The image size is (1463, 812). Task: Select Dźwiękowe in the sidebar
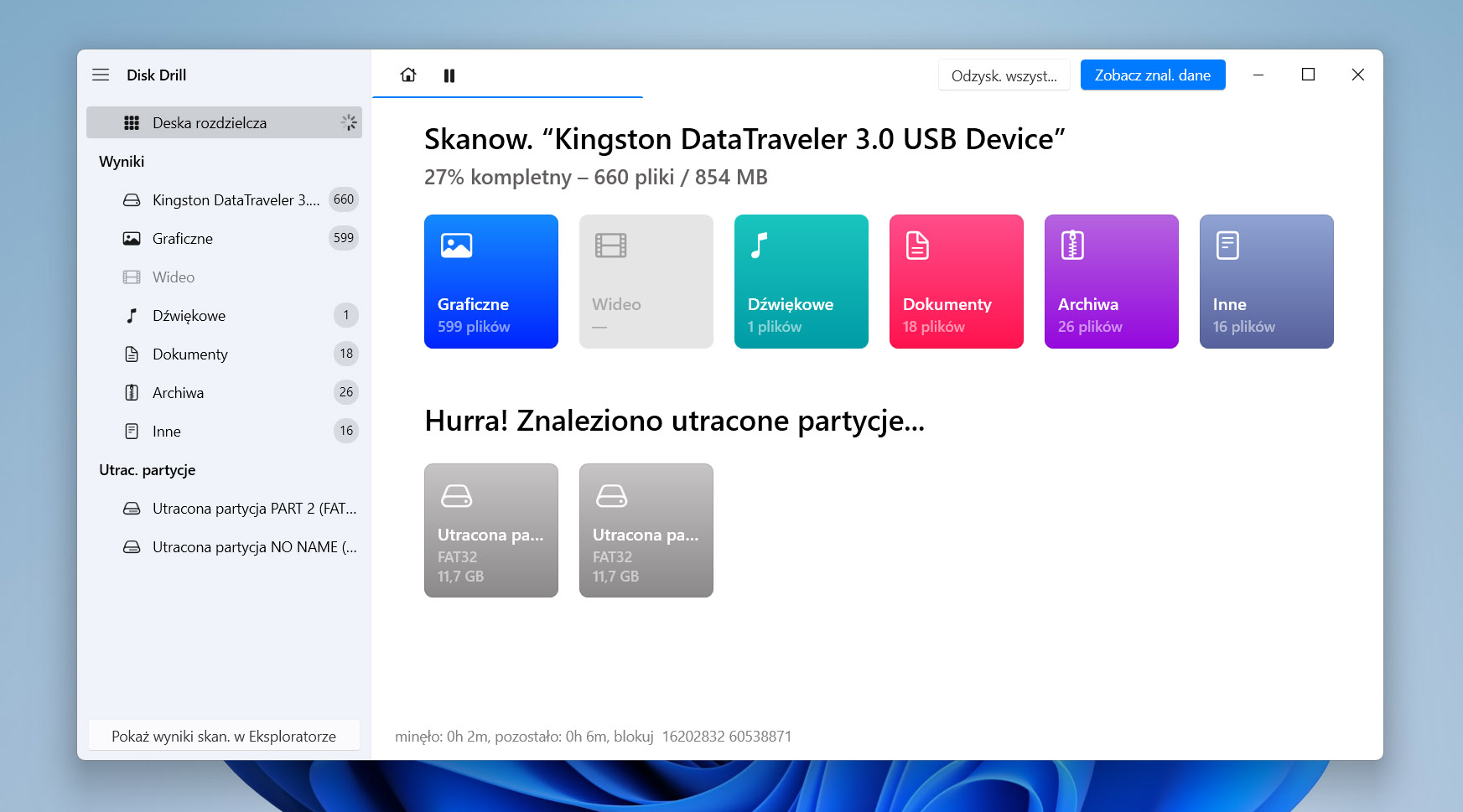(224, 315)
